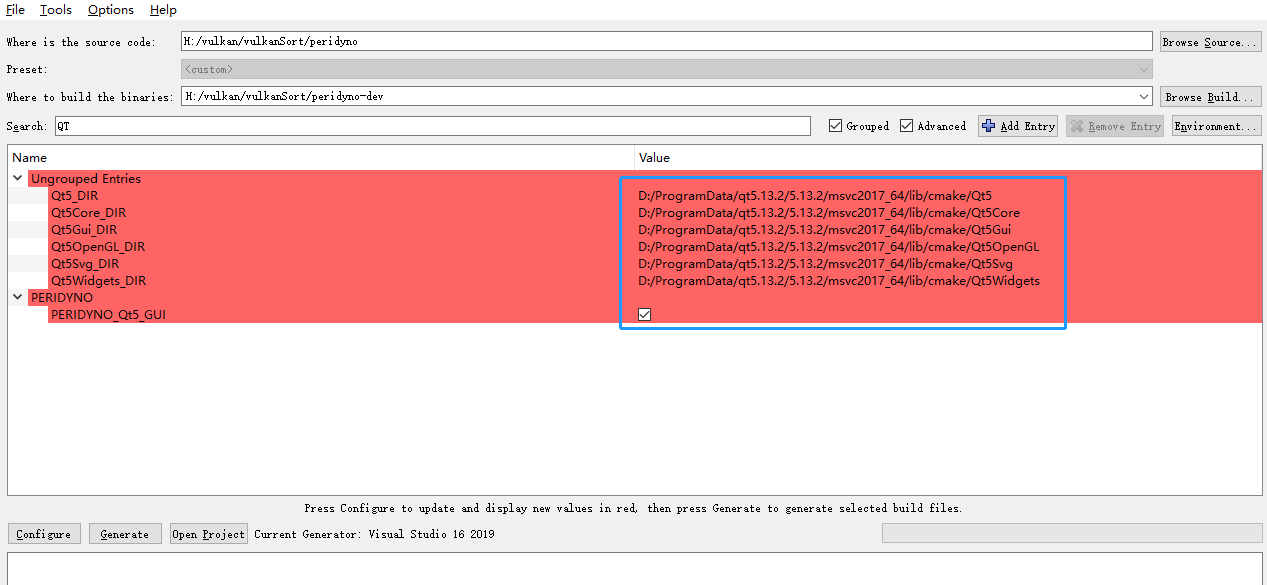Toggle the Advanced checkbox

click(906, 126)
